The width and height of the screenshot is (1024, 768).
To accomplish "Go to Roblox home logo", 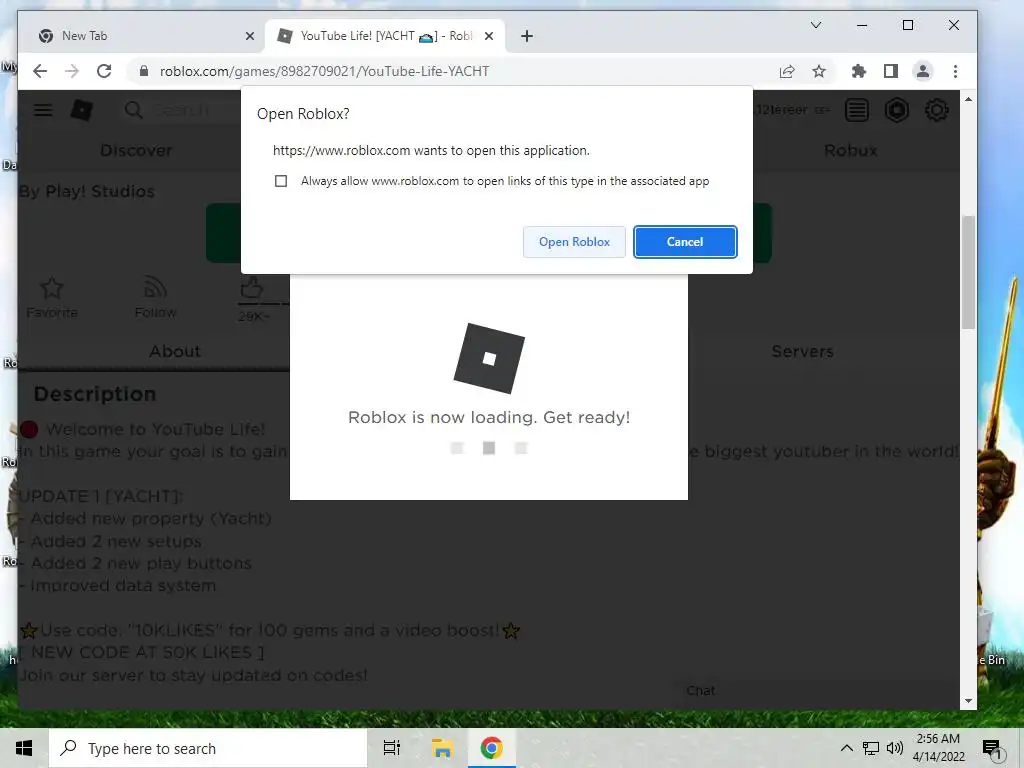I will [82, 110].
